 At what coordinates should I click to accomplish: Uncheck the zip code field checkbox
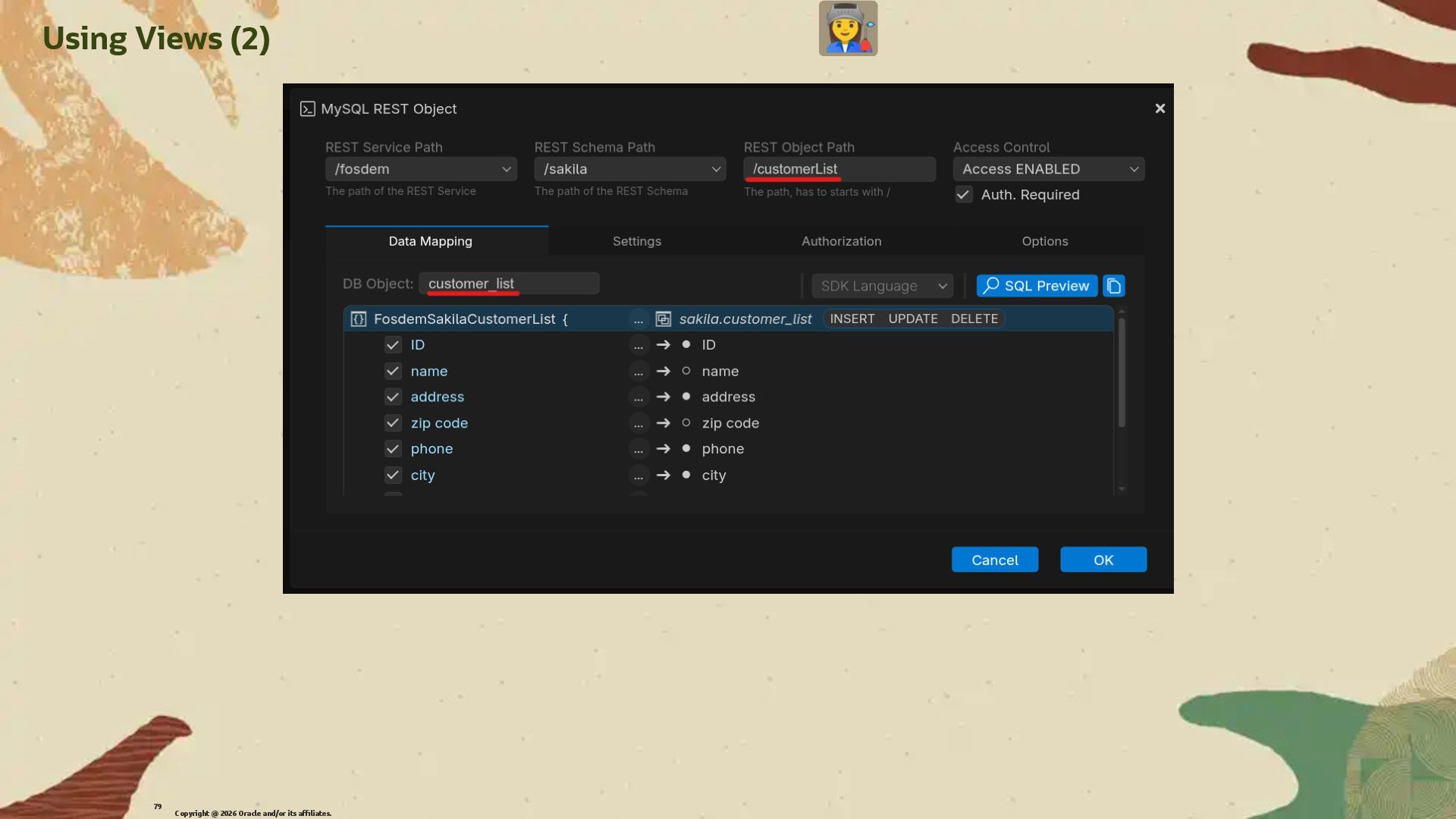[x=393, y=423]
